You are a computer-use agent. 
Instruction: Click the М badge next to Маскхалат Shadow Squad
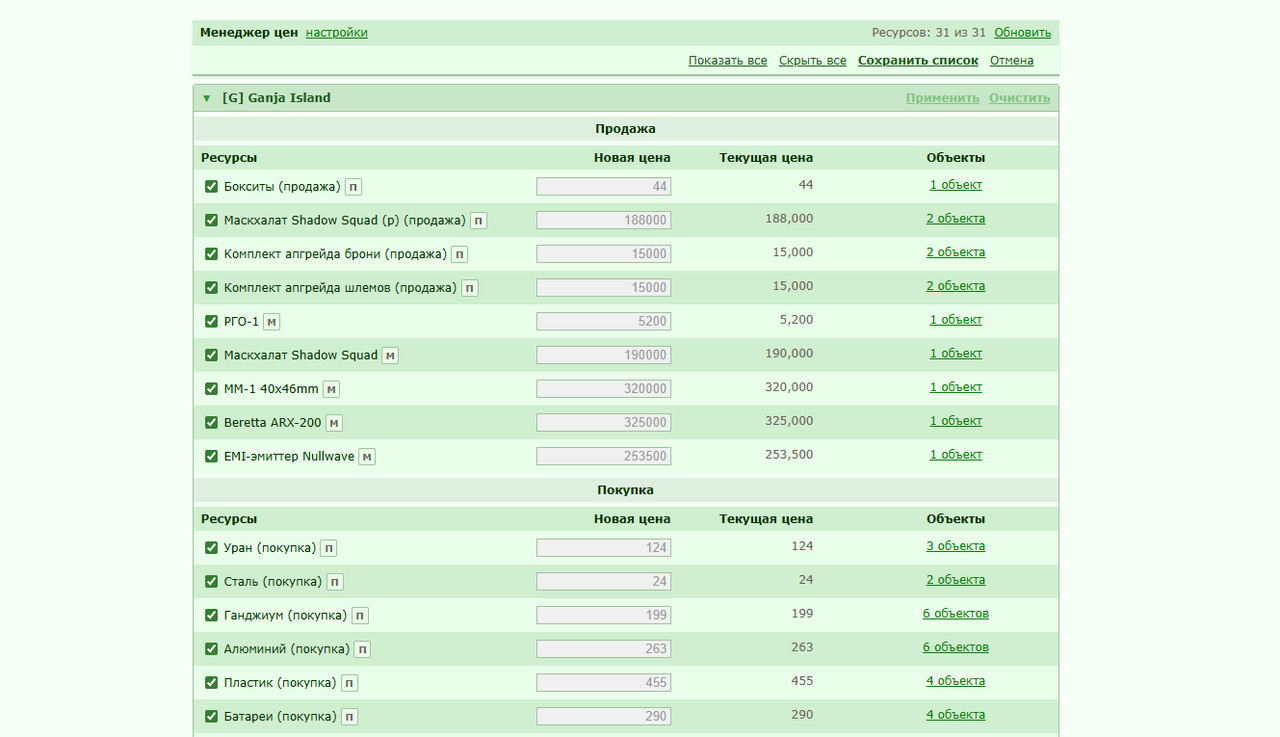(x=390, y=355)
